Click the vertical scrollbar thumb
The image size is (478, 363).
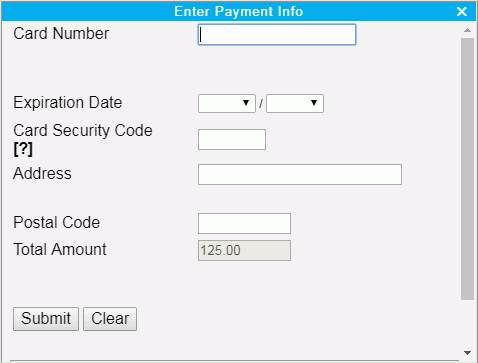point(467,169)
